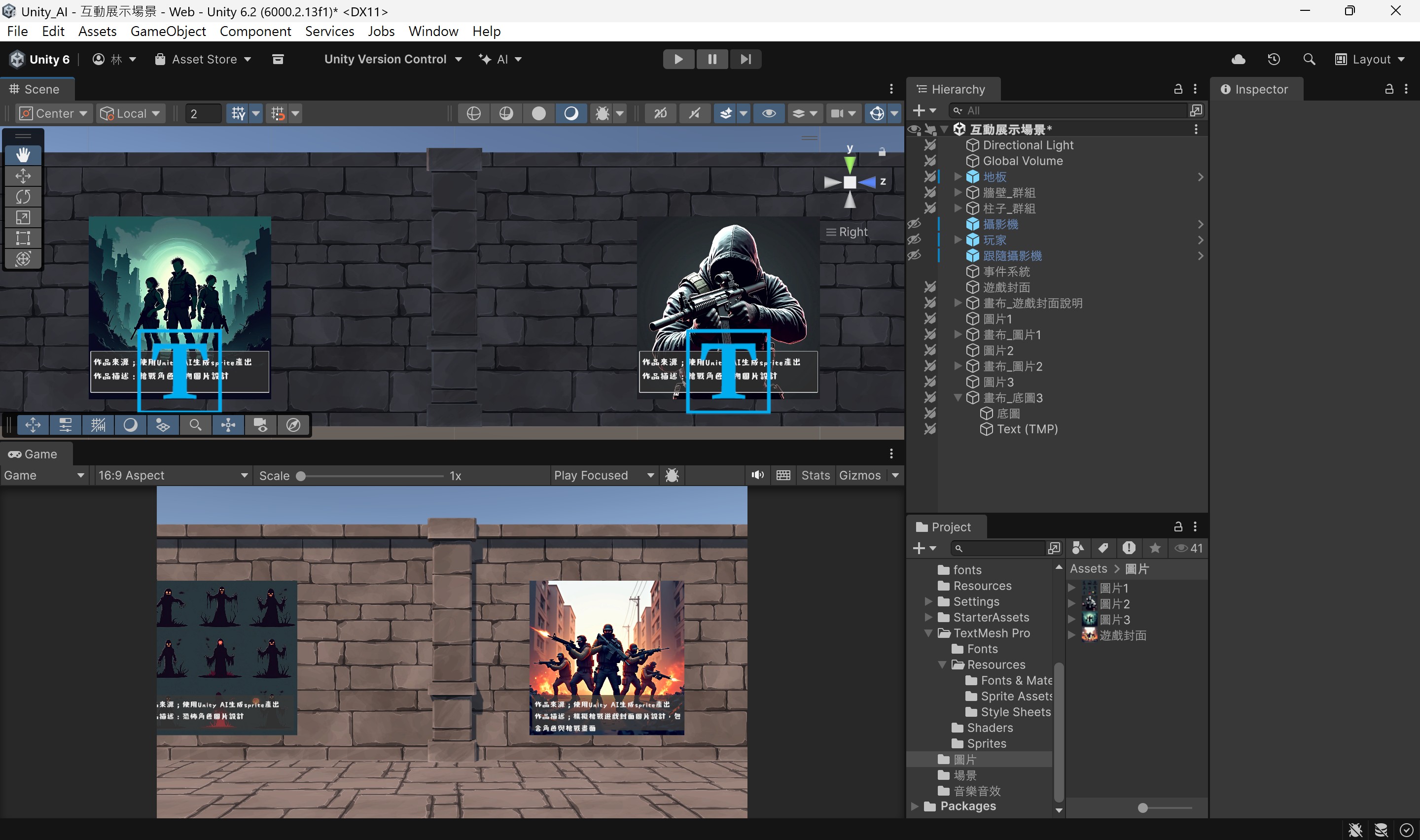
Task: Select the Rotate tool
Action: [23, 196]
